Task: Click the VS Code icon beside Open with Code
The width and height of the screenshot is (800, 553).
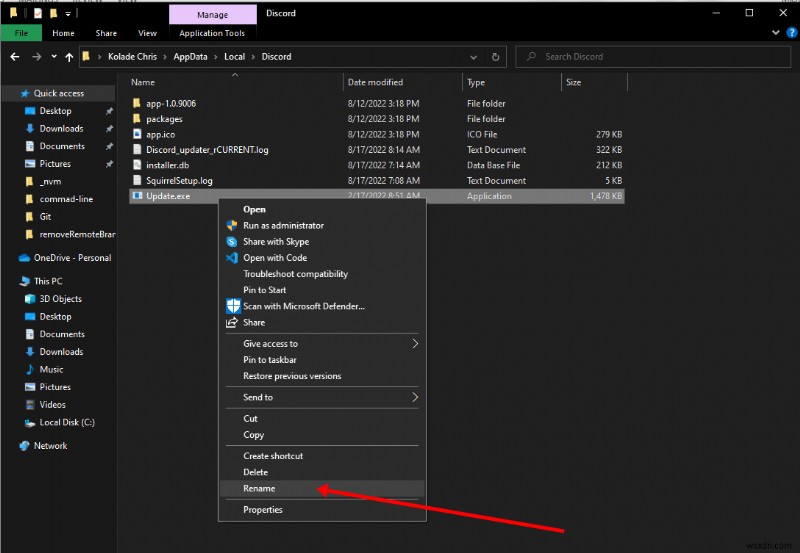Action: 232,258
